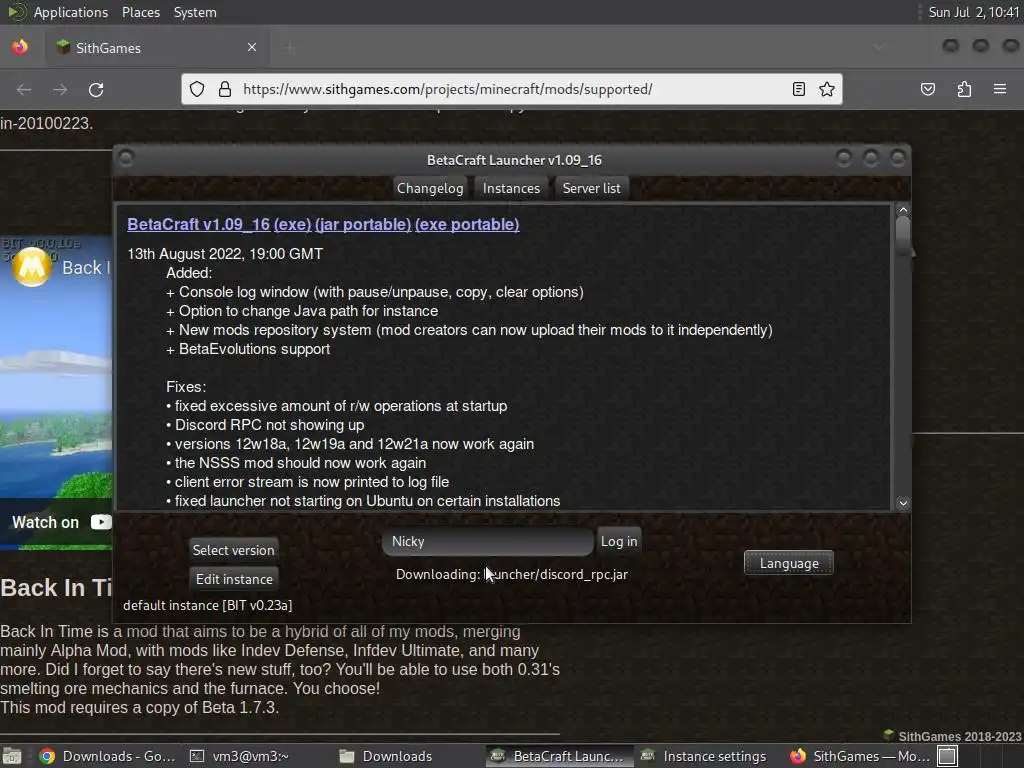
Task: Open the Changelog tab in BetaCraft Launcher
Action: click(430, 188)
